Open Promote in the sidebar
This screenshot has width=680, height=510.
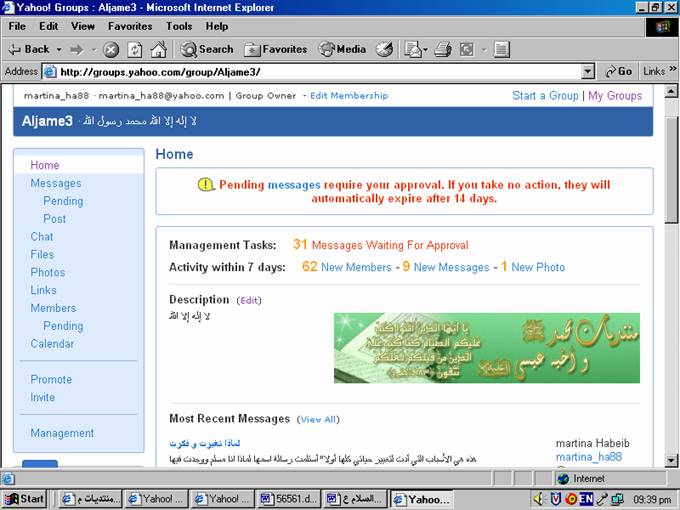pyautogui.click(x=51, y=379)
